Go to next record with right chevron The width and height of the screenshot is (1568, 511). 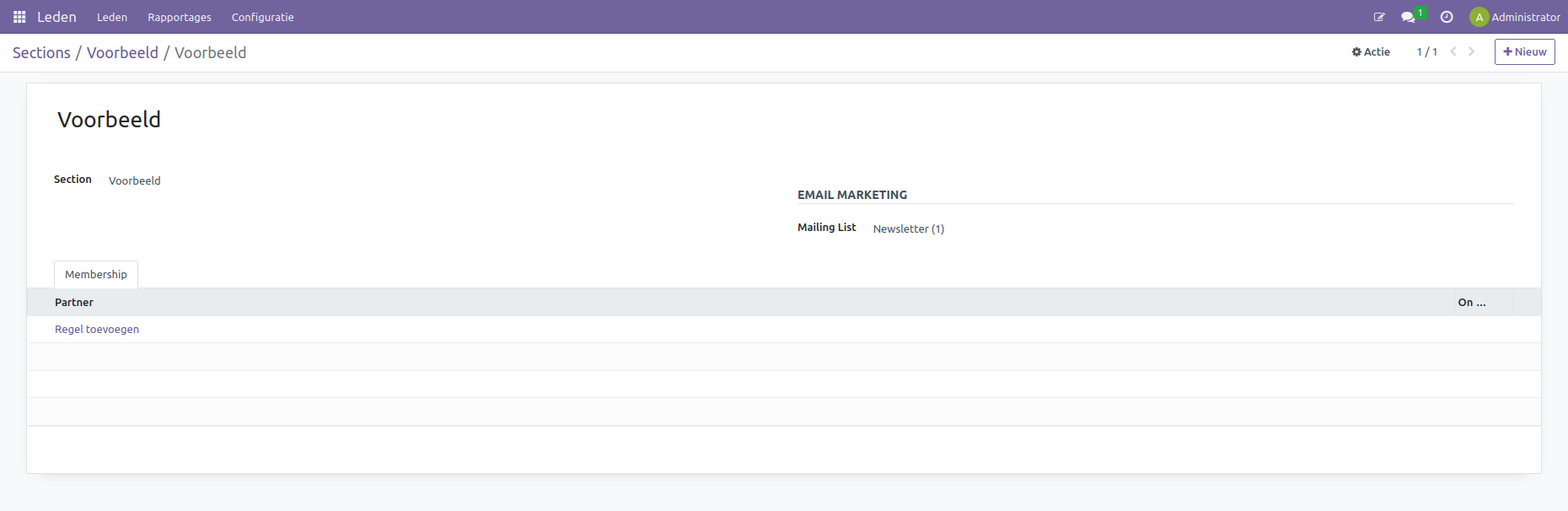tap(1472, 52)
